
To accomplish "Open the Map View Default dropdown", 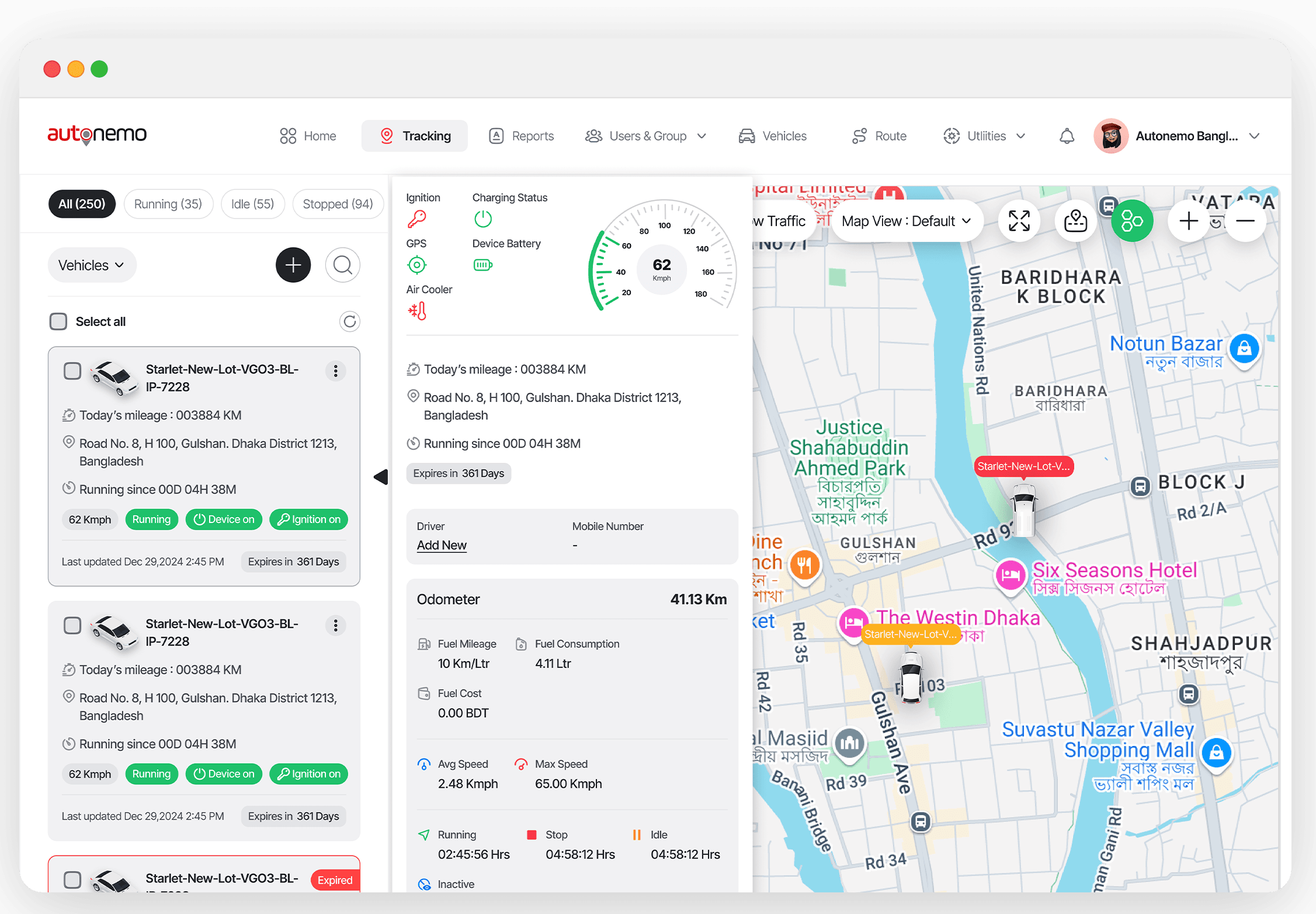I will pyautogui.click(x=906, y=221).
